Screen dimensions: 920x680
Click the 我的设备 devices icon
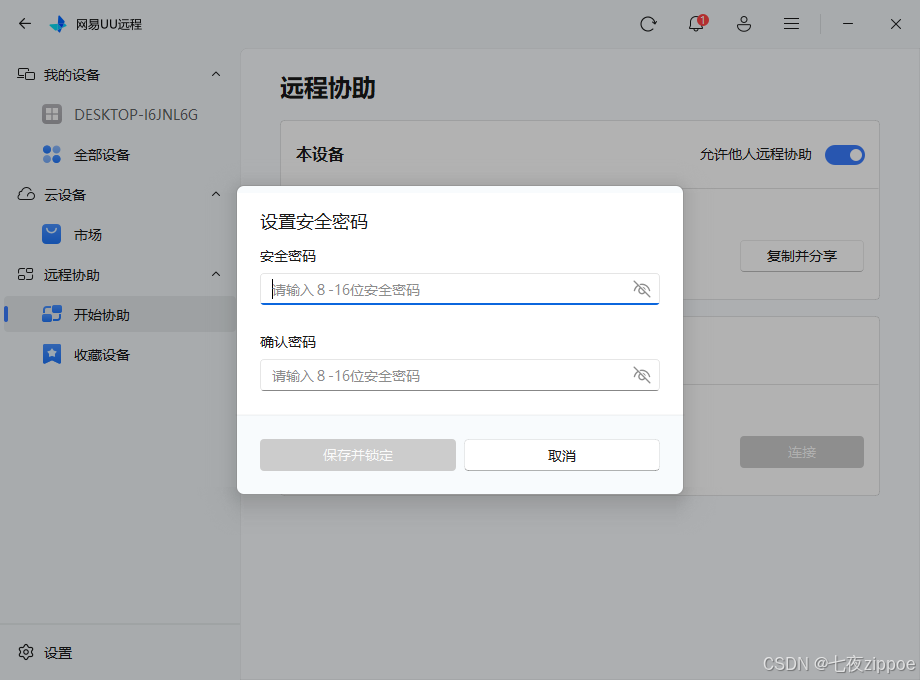(x=26, y=75)
